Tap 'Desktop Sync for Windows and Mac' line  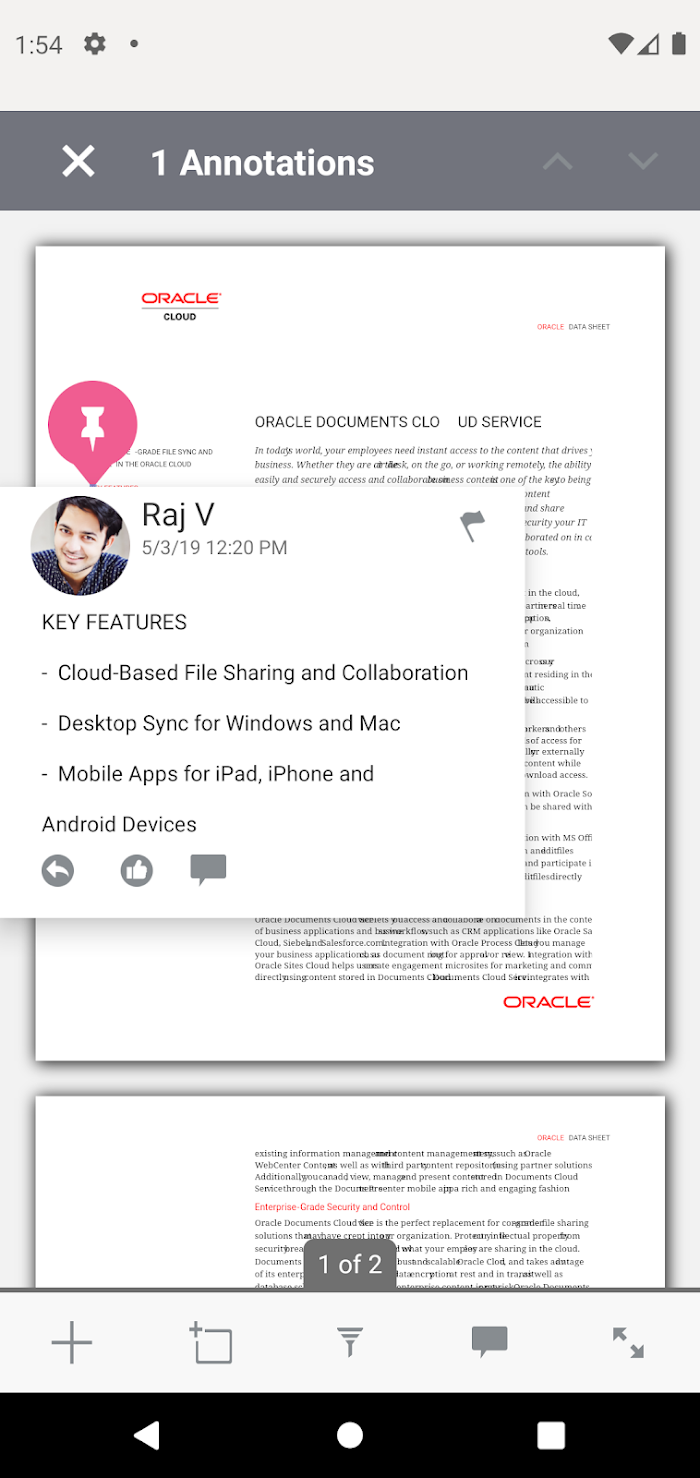coord(229,723)
